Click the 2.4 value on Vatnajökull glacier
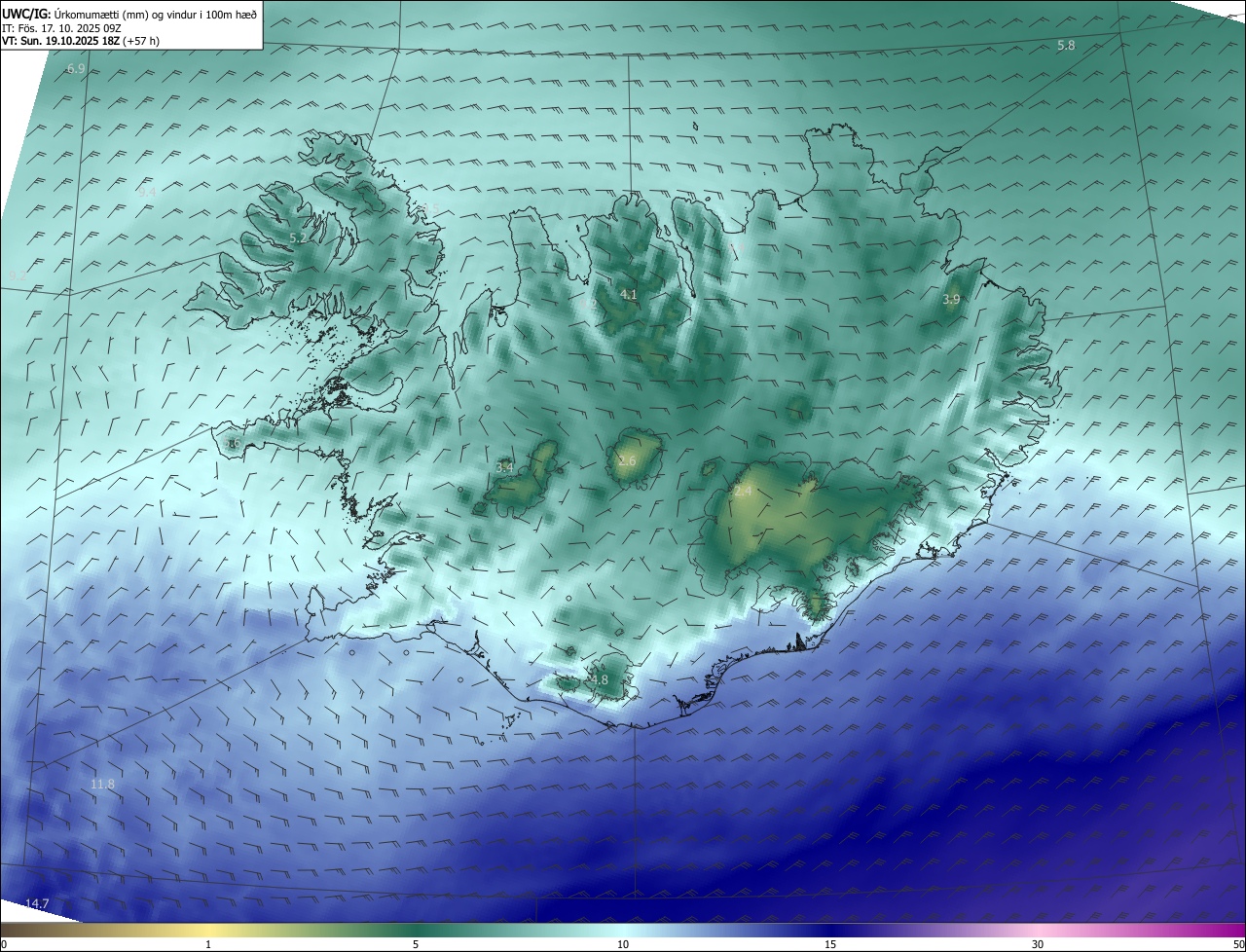Viewport: 1246px width, 952px height. pyautogui.click(x=743, y=492)
